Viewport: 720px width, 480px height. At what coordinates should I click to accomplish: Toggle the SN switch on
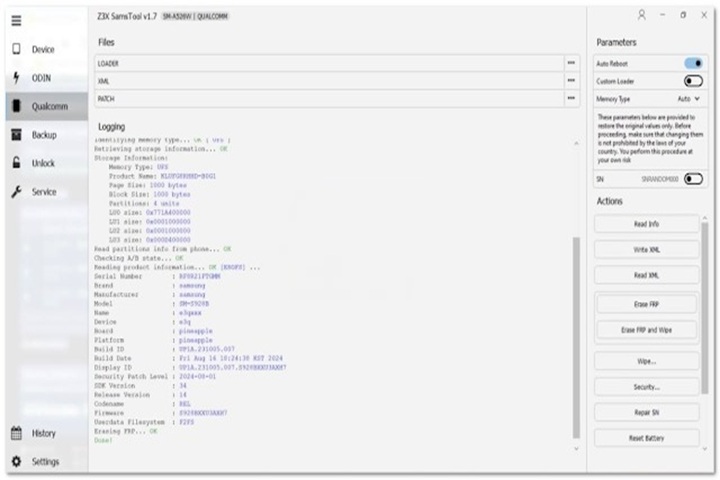point(693,178)
